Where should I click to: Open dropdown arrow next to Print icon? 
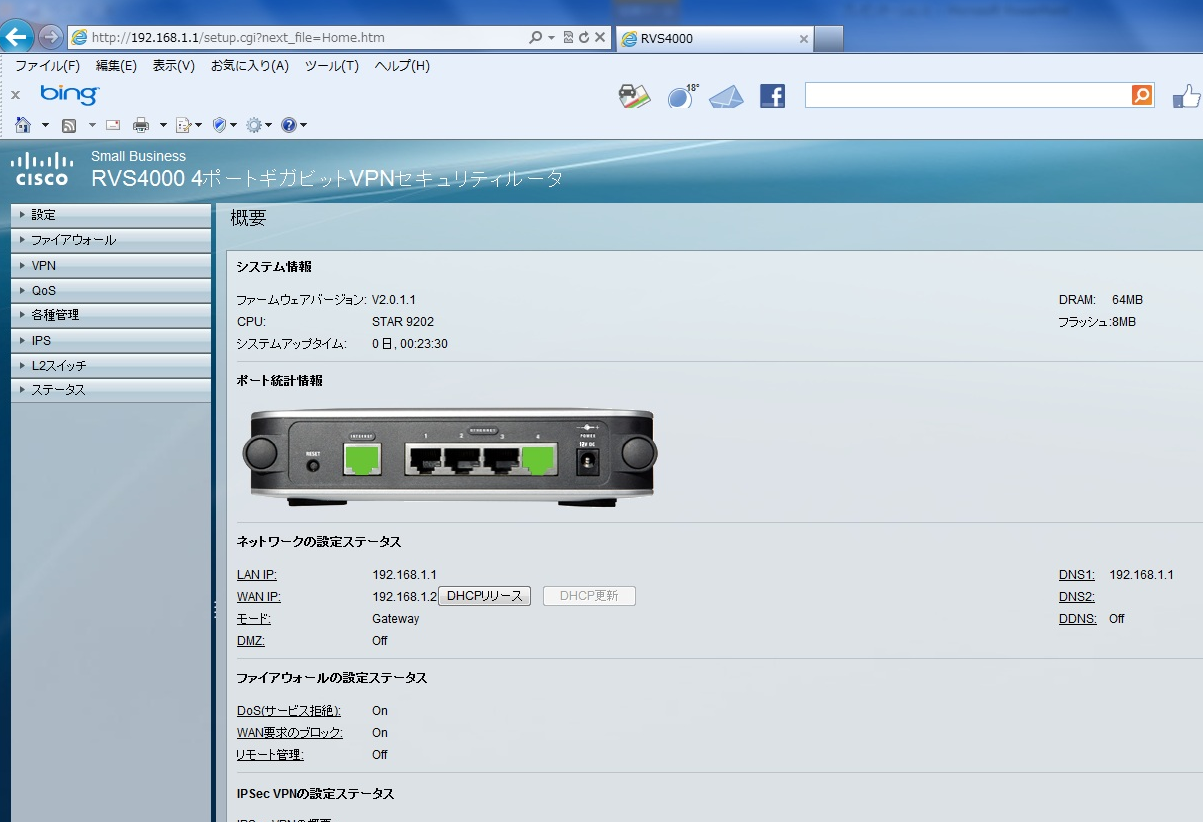[163, 125]
